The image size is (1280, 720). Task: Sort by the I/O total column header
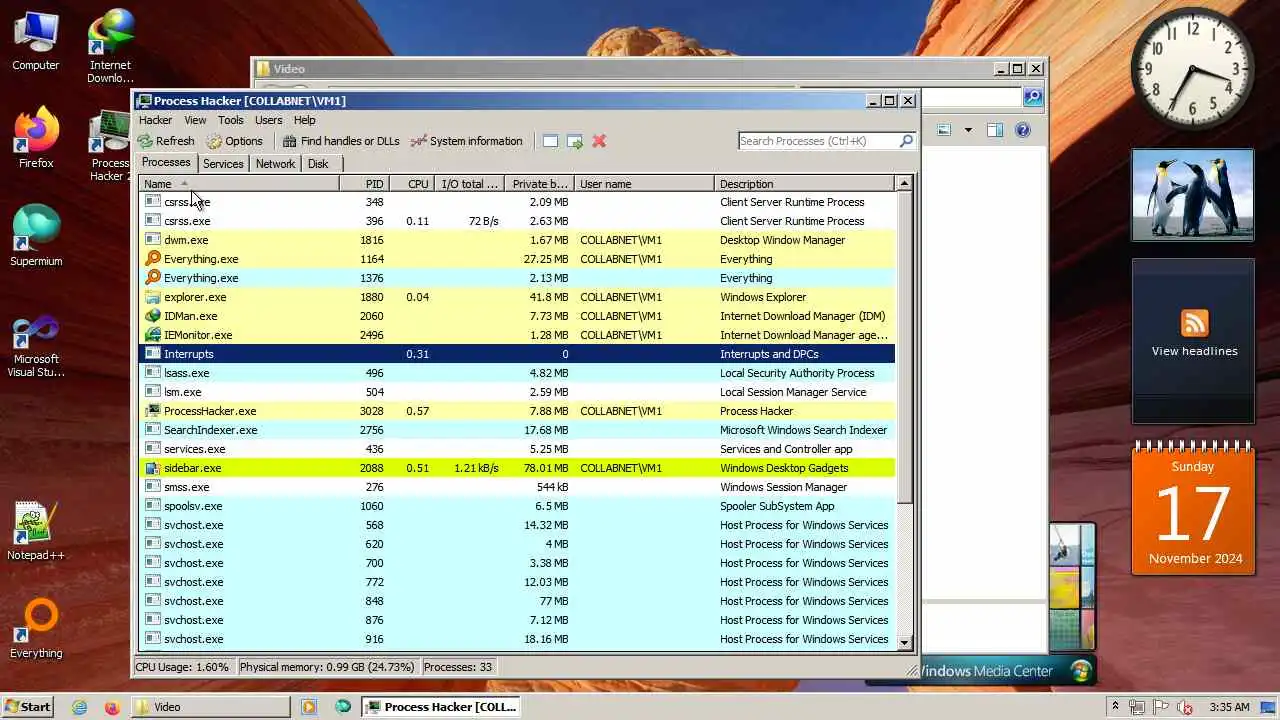[x=469, y=184]
